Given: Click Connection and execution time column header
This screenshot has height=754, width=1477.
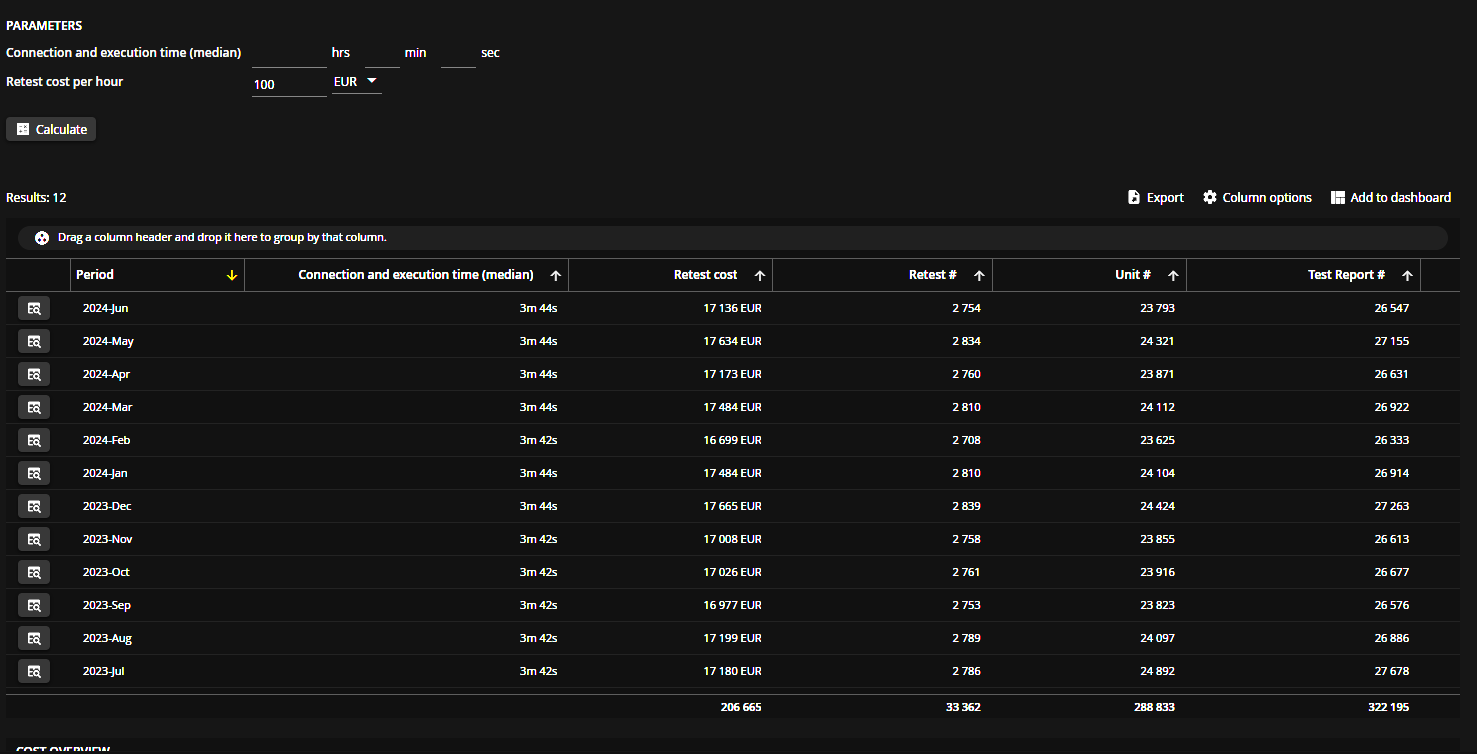Looking at the screenshot, I should point(415,275).
